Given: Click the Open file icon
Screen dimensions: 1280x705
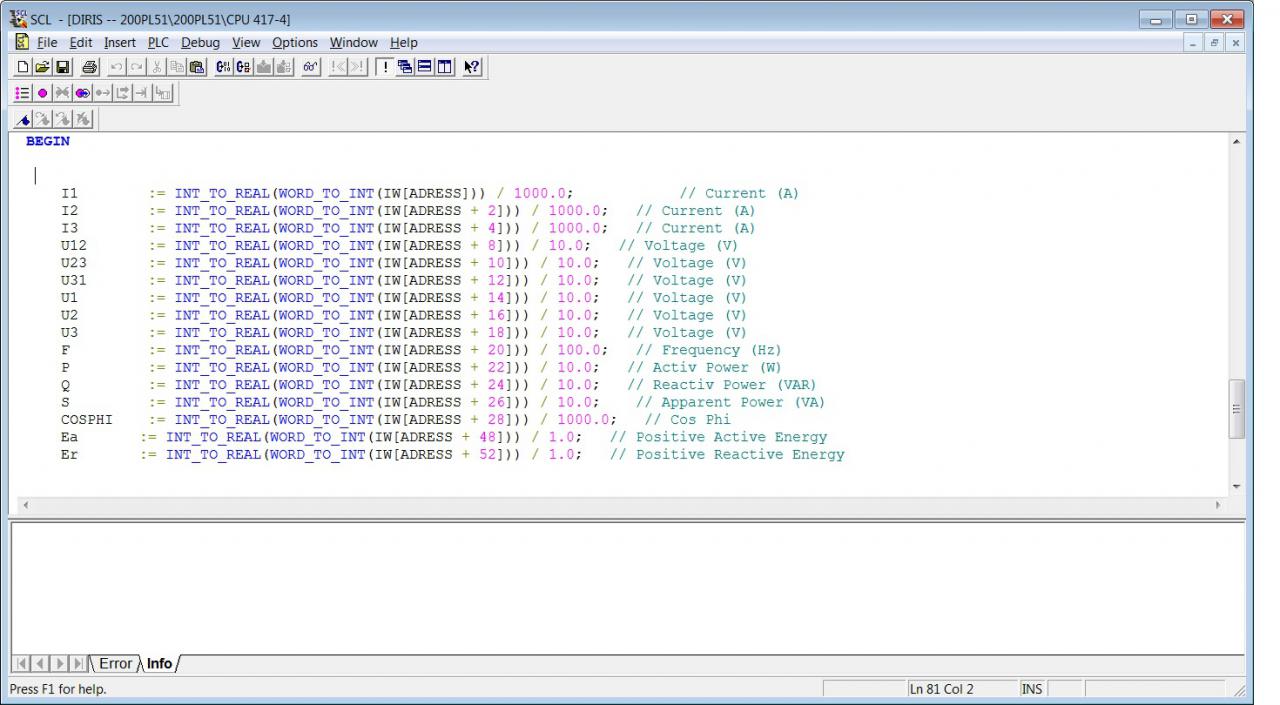Looking at the screenshot, I should click(x=41, y=67).
